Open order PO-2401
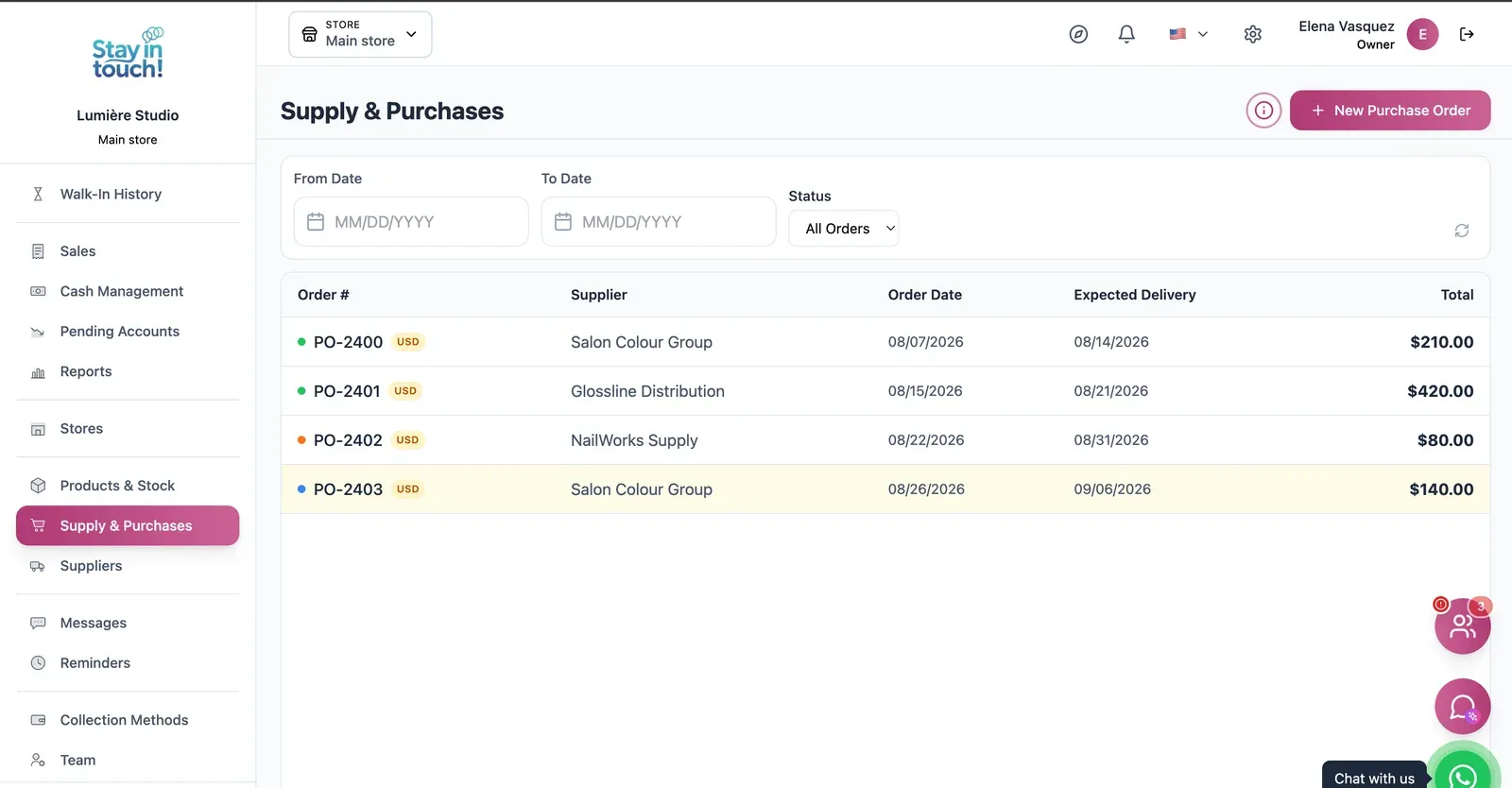This screenshot has height=788, width=1512. (x=885, y=391)
